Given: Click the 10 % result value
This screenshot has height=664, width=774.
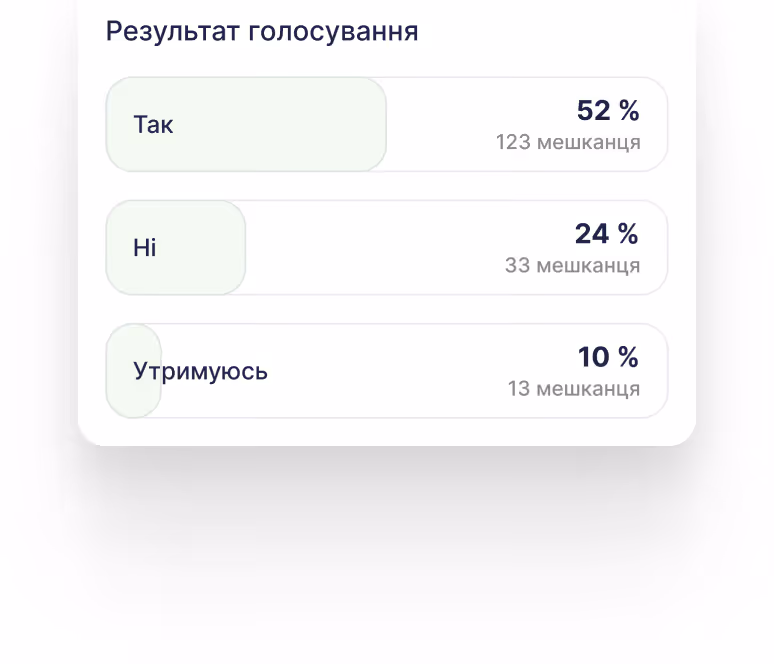Looking at the screenshot, I should tap(608, 357).
